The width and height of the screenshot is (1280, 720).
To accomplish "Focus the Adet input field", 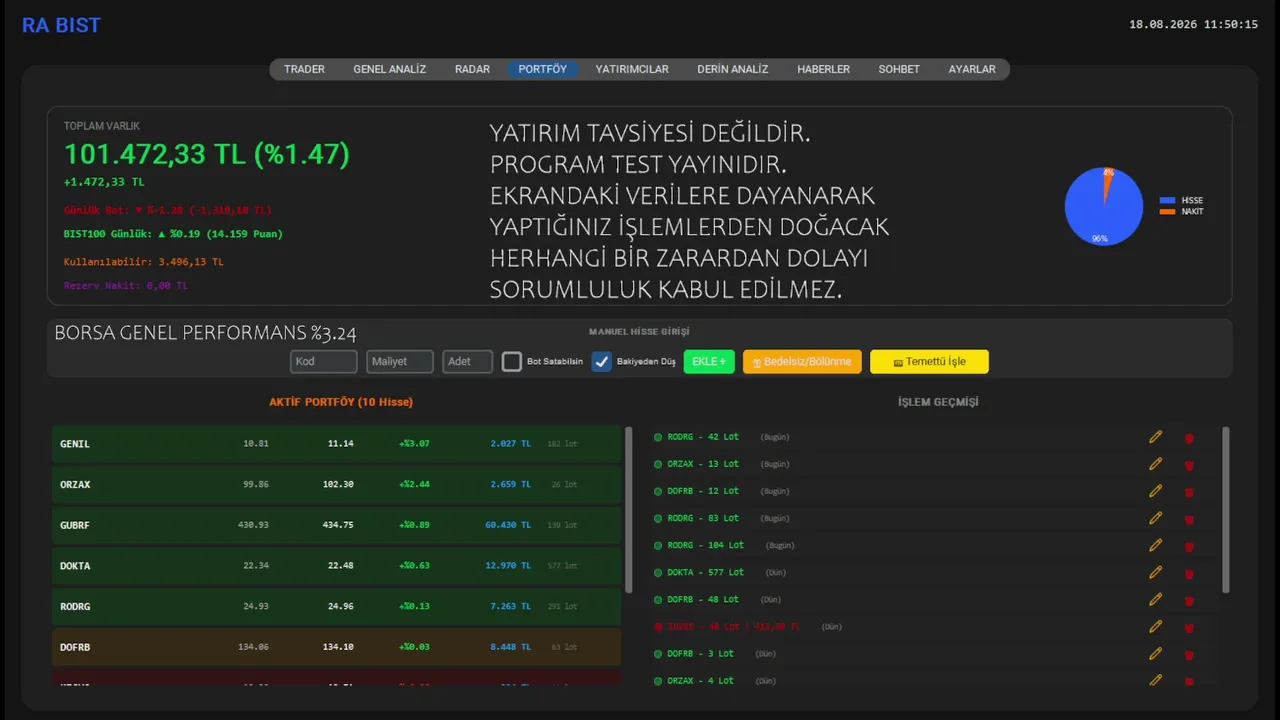I will (468, 361).
